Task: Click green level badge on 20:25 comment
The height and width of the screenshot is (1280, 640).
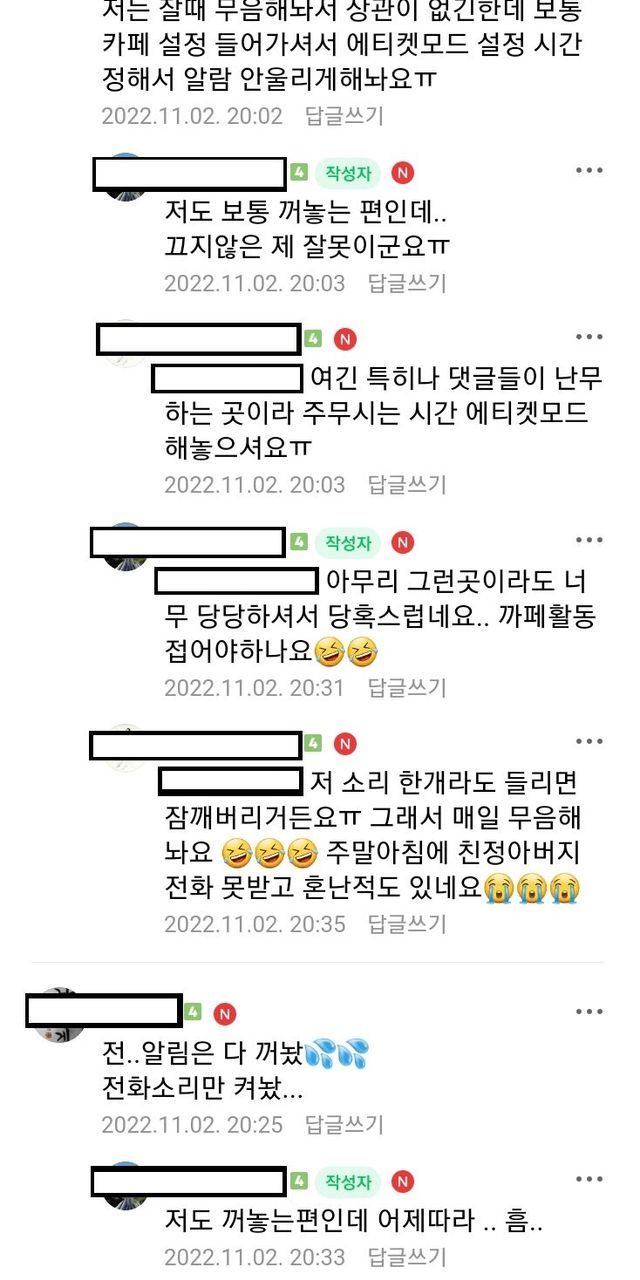Action: tap(192, 1013)
